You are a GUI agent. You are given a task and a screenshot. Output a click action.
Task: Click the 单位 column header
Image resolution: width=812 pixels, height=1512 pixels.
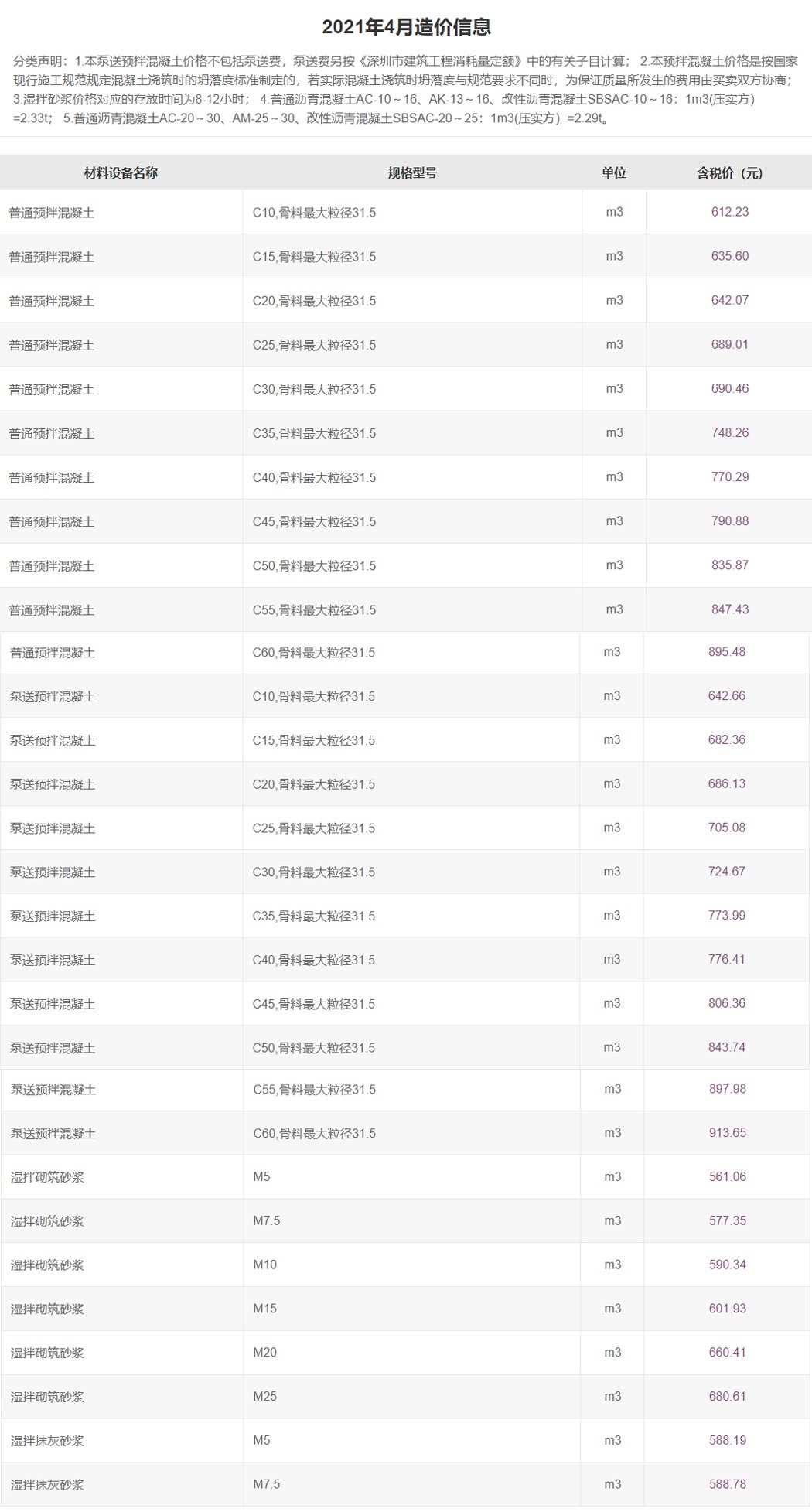coord(613,173)
